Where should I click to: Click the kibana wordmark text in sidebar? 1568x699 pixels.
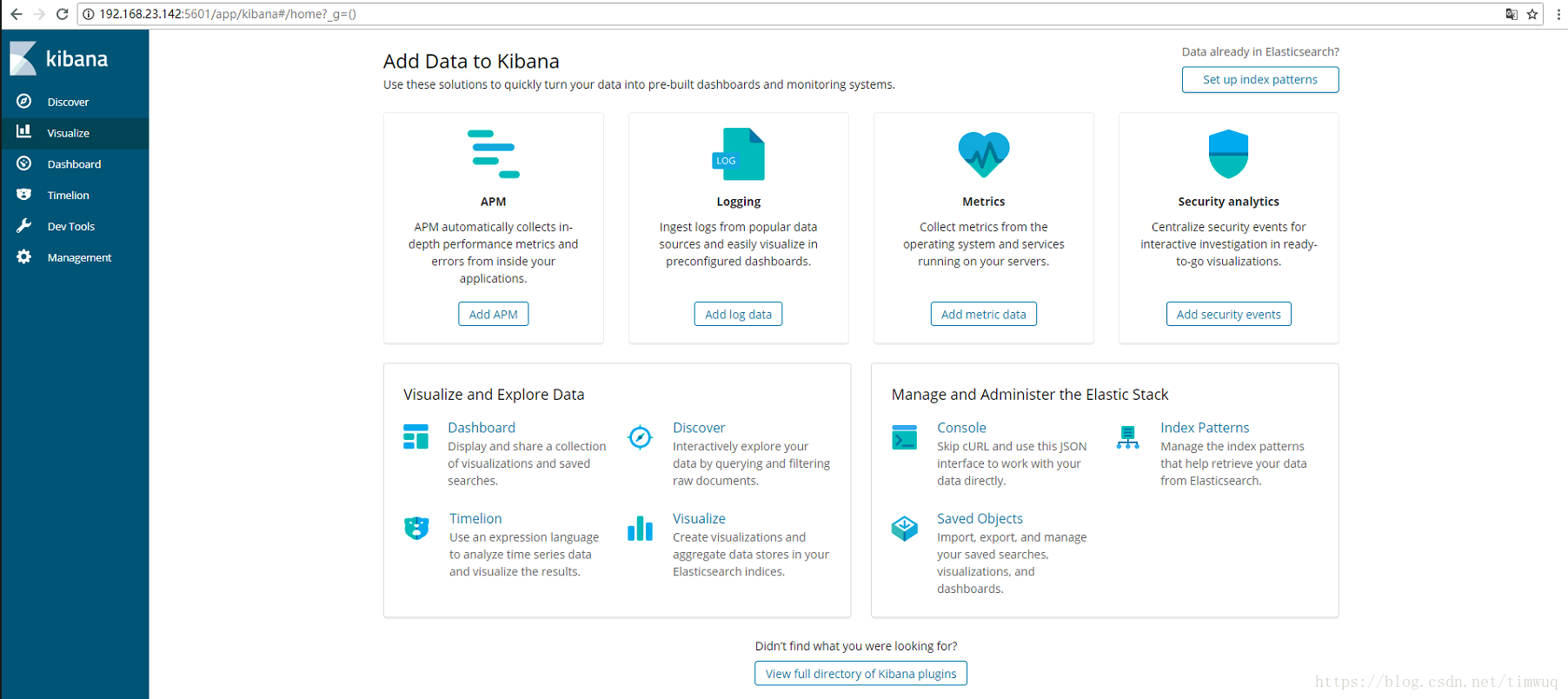coord(77,59)
